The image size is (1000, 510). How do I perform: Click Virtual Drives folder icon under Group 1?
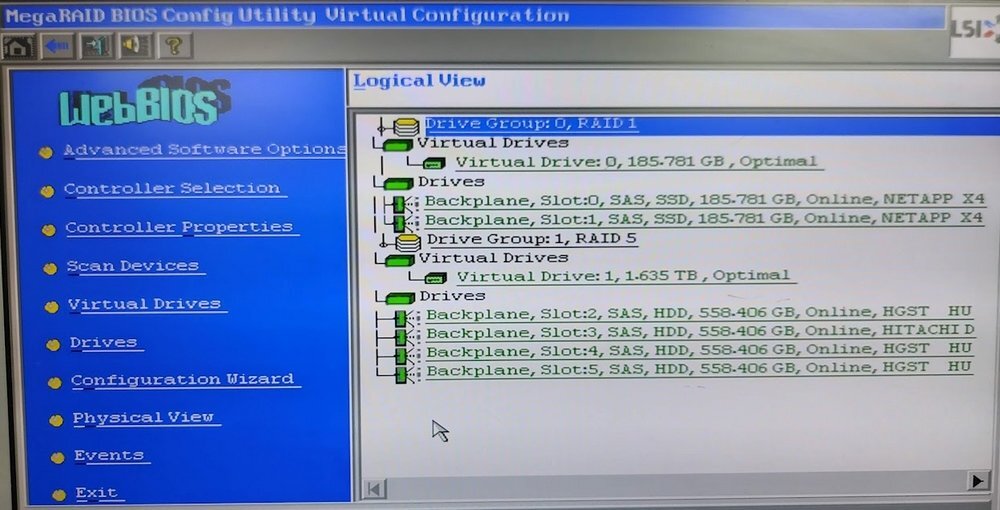pos(399,260)
